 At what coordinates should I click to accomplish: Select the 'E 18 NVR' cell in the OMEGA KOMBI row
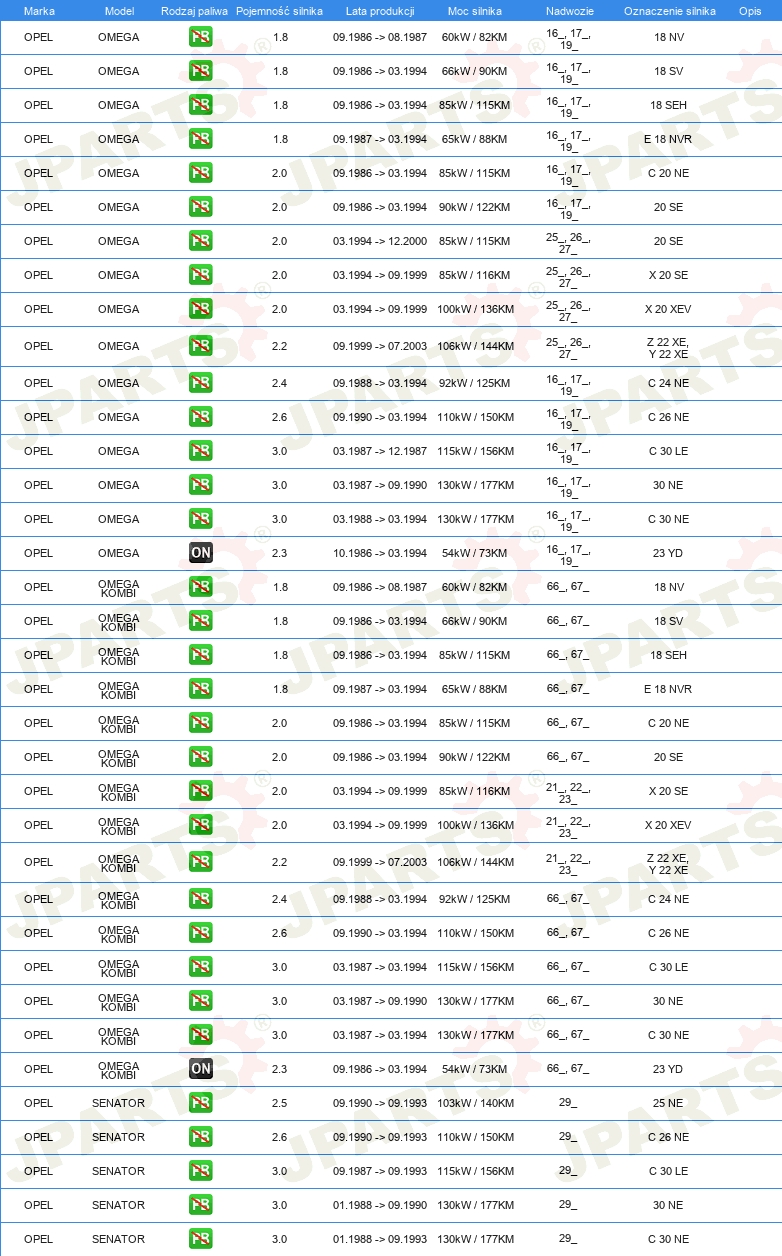point(668,689)
